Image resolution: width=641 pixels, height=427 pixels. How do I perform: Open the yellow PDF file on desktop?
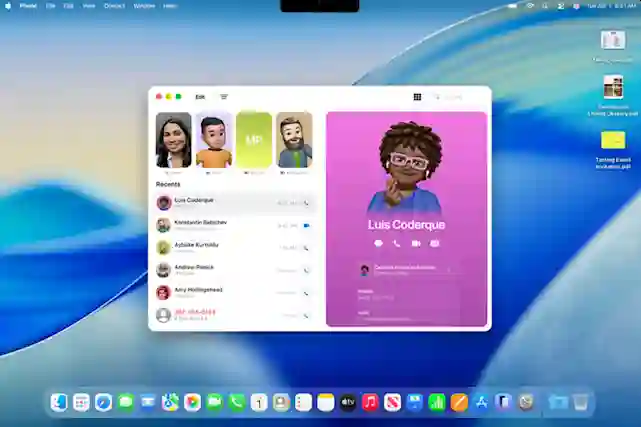pyautogui.click(x=613, y=141)
